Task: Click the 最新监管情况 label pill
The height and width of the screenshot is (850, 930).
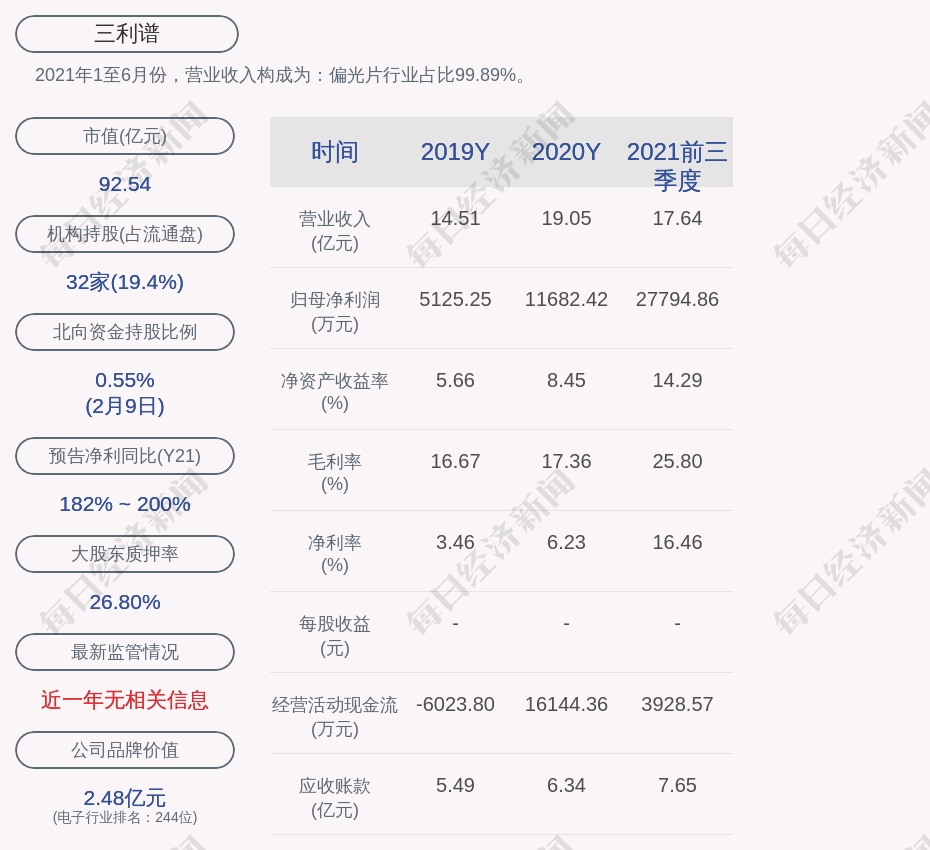Action: [125, 652]
